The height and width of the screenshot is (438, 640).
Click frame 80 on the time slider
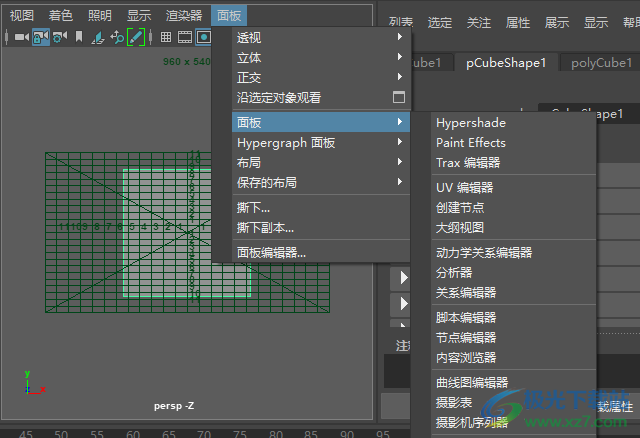[x=276, y=434]
